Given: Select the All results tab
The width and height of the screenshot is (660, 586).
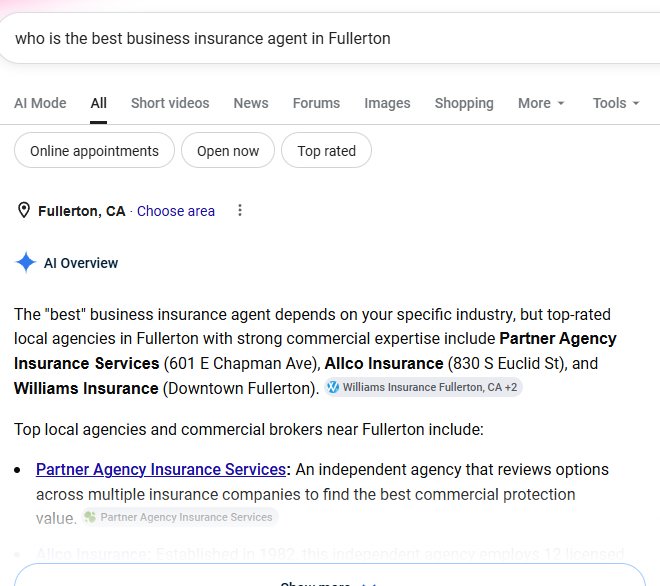Looking at the screenshot, I should pos(98,103).
